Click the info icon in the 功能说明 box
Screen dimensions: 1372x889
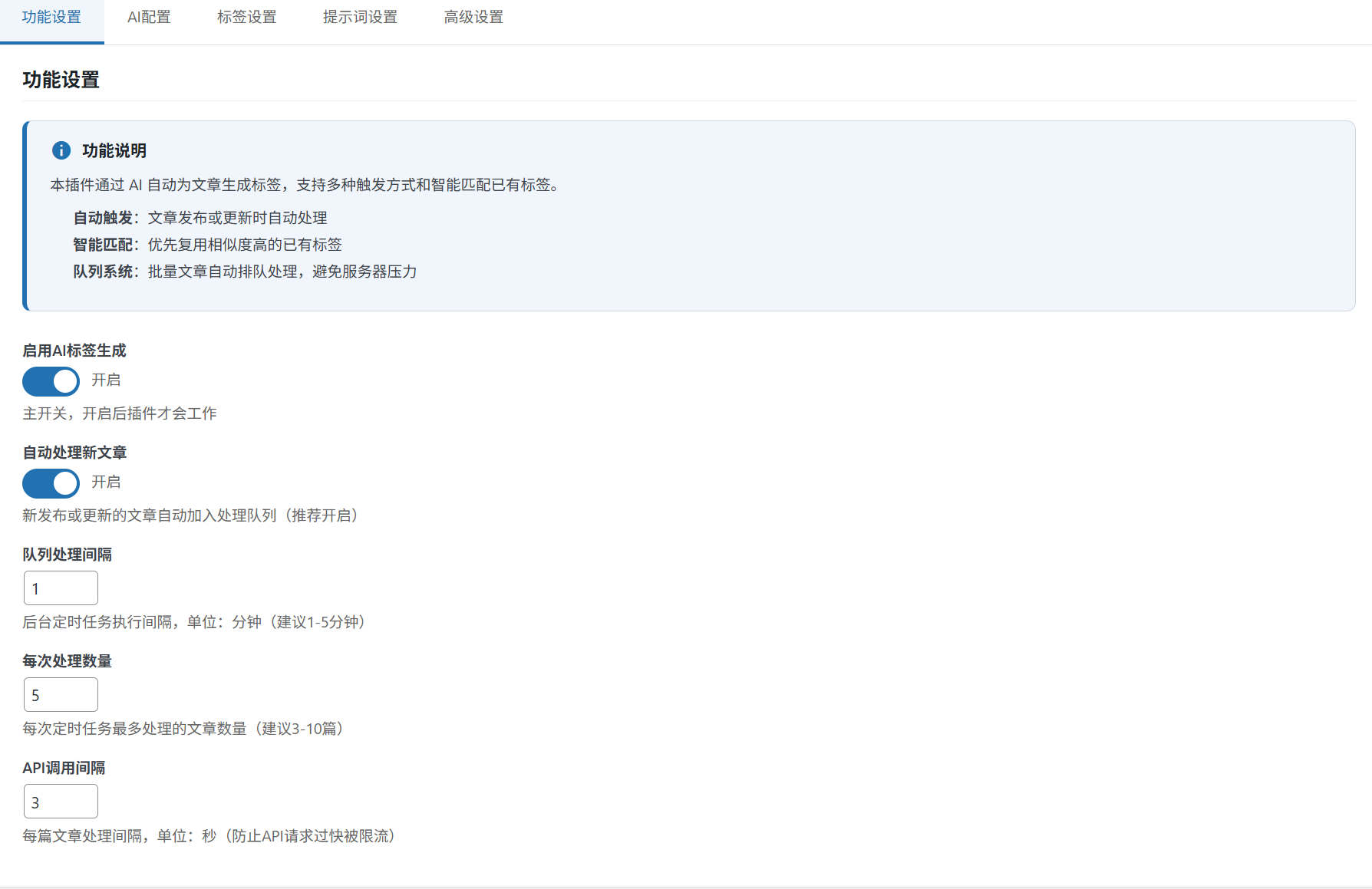click(x=61, y=150)
